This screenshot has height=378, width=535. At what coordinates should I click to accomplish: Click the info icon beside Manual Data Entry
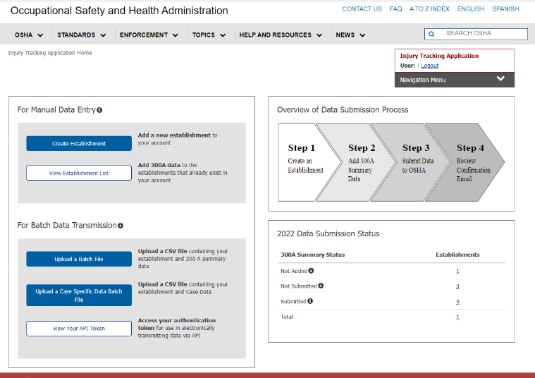pyautogui.click(x=99, y=110)
